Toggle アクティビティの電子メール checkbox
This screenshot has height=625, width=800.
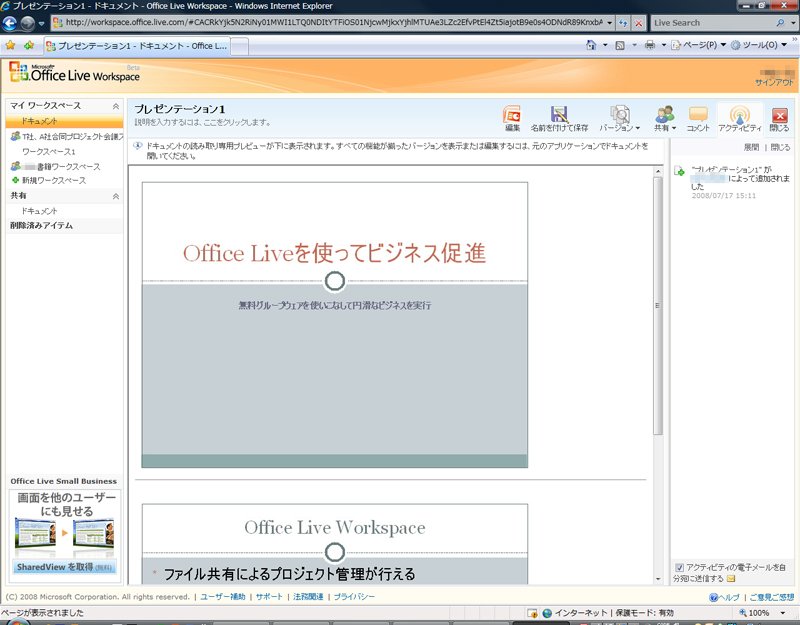click(x=679, y=567)
